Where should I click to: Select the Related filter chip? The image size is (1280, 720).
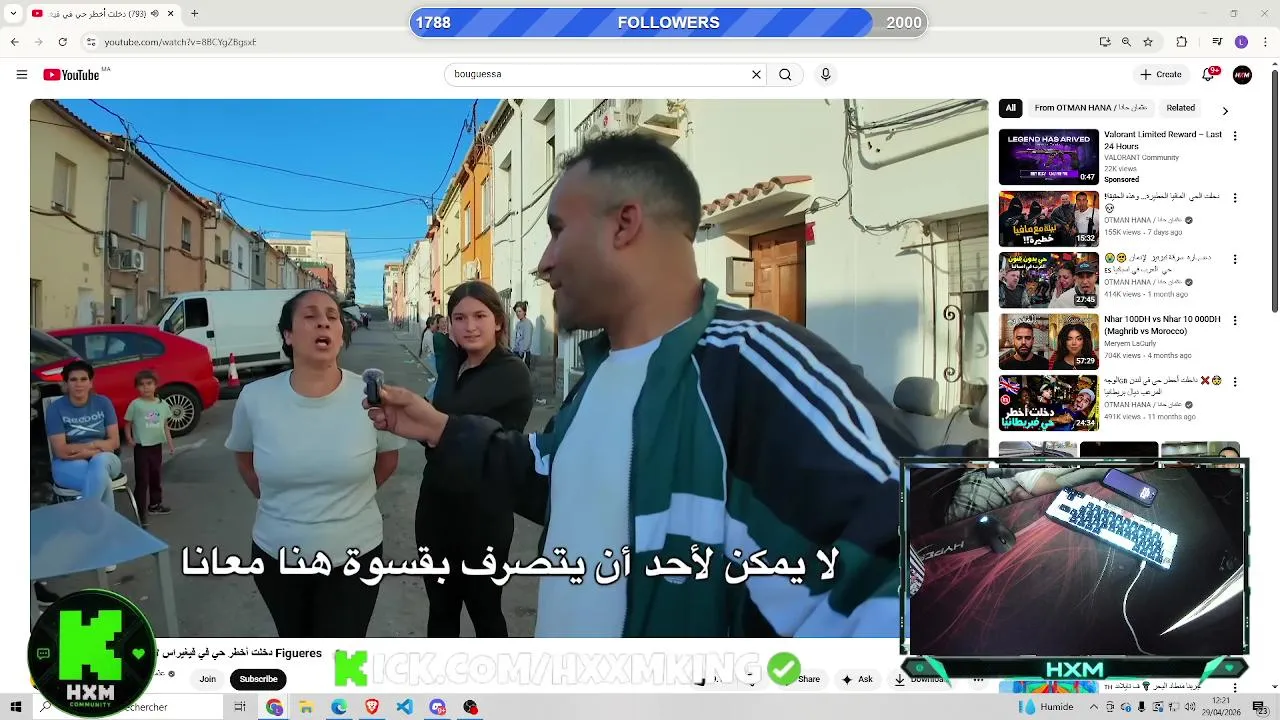tap(1180, 108)
